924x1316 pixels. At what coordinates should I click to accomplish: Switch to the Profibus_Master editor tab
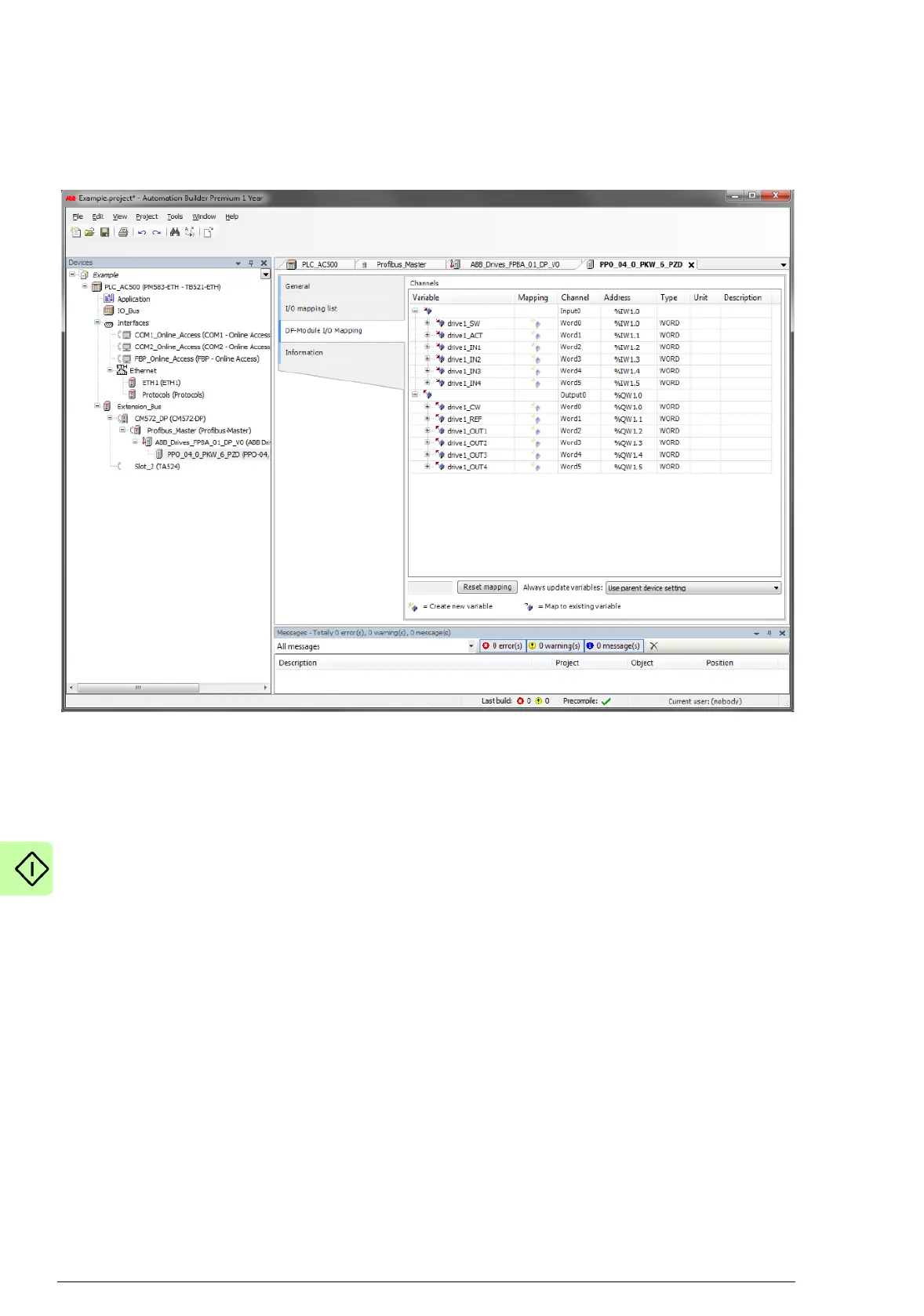[401, 265]
